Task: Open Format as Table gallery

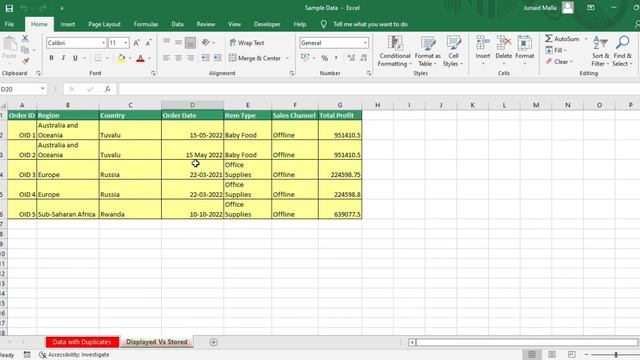Action: click(x=427, y=51)
